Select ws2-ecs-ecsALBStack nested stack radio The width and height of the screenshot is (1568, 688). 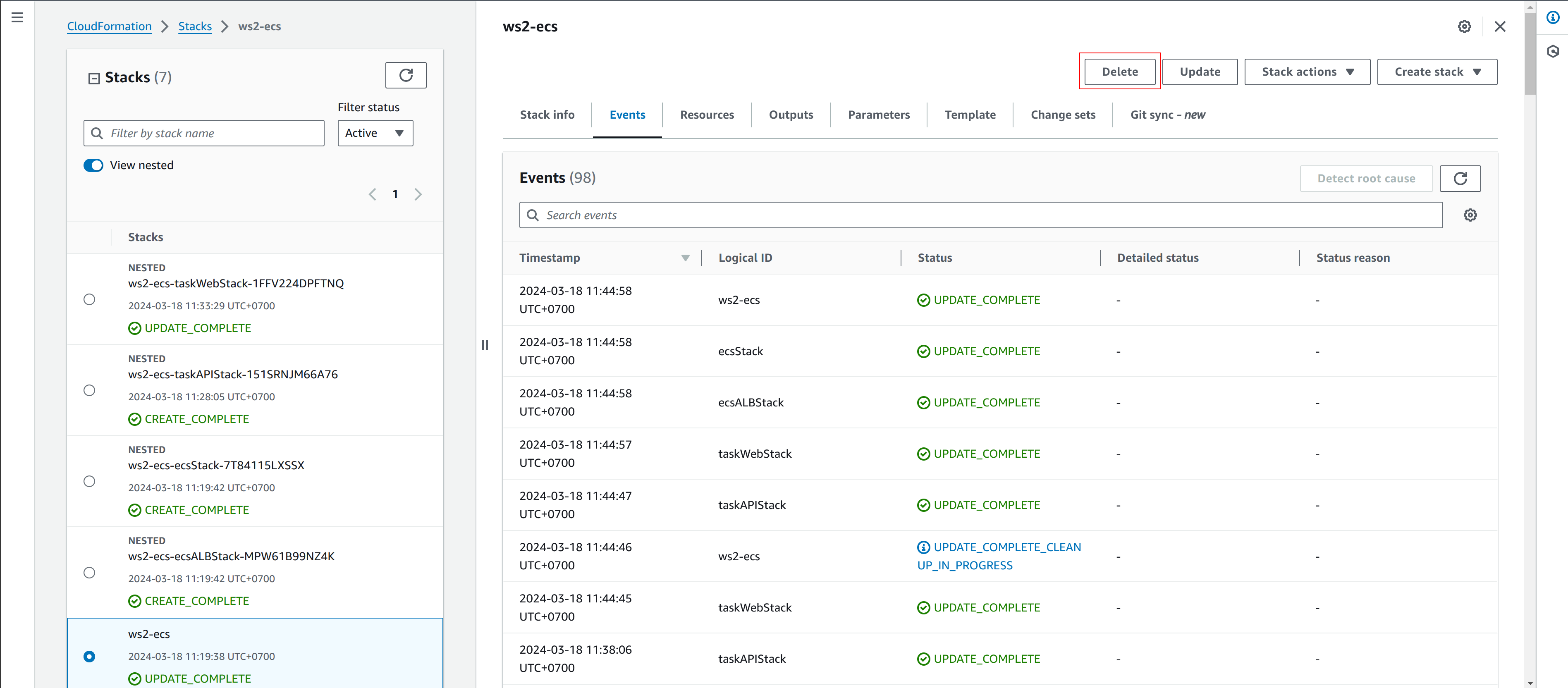click(89, 572)
